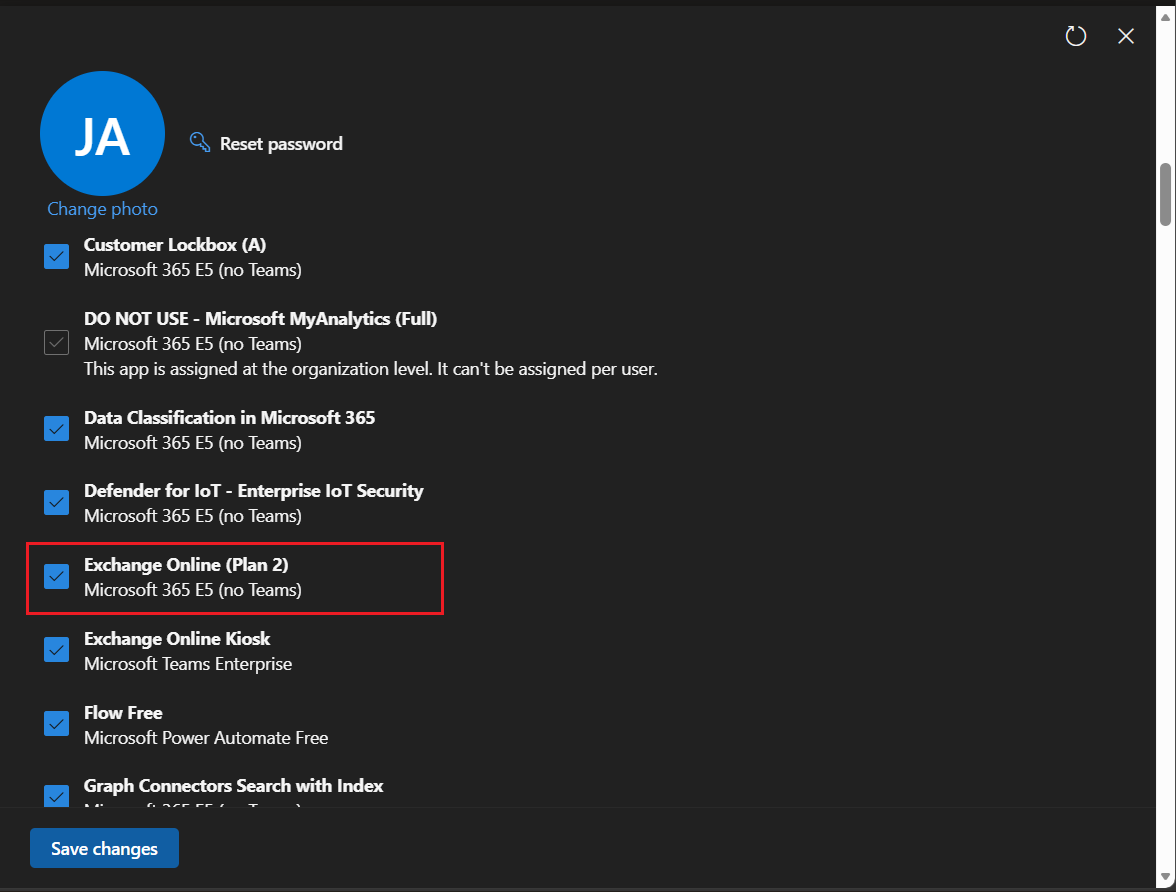Click the 'This app is assigned at the organization level' note

[370, 369]
